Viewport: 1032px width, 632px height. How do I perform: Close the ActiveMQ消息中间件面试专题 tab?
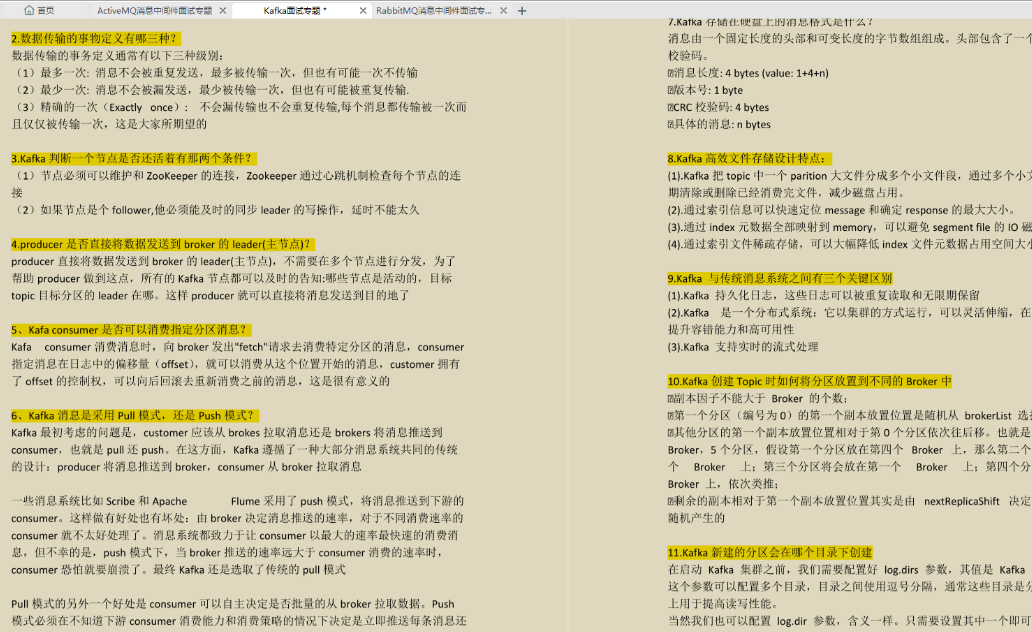click(223, 11)
